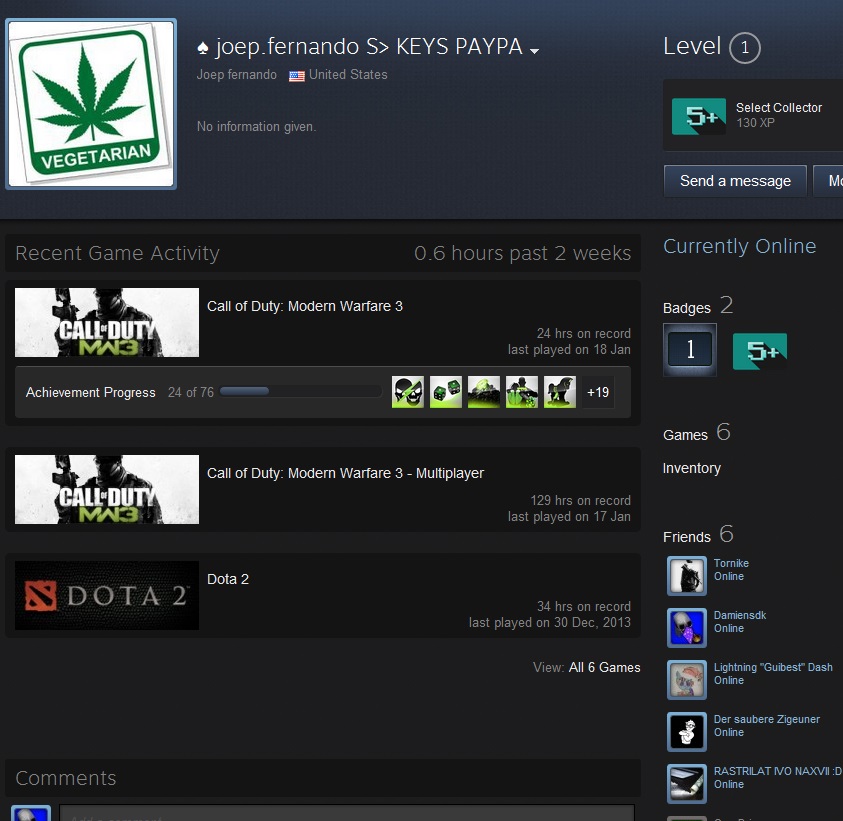Click the teal 5+ badge under Badges
This screenshot has width=843, height=821.
(x=759, y=351)
